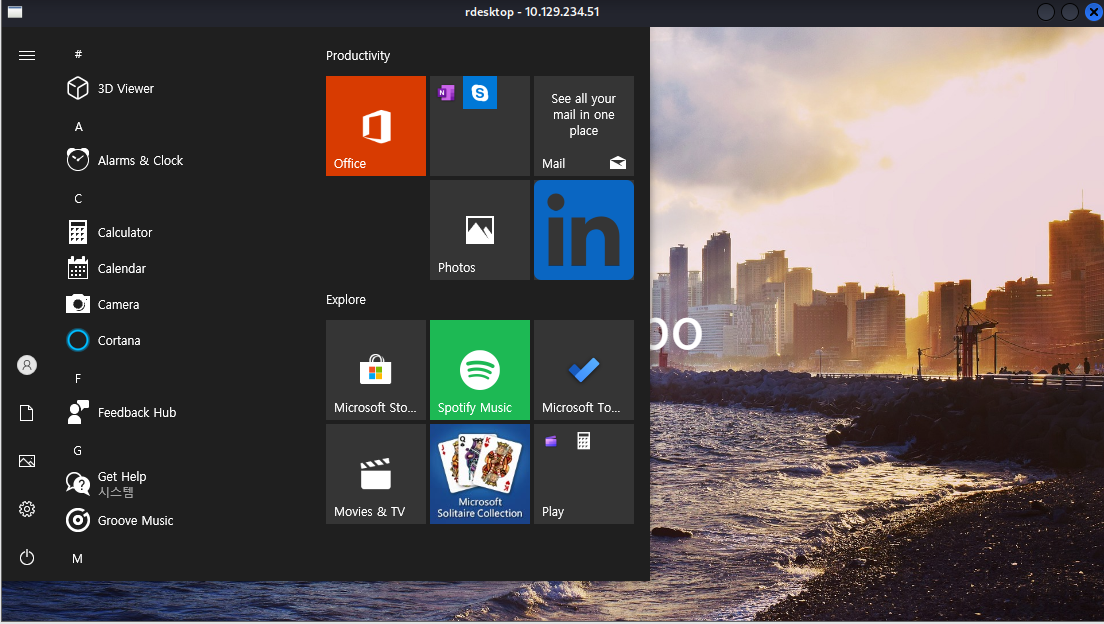Open the Microsoft To Do tile

coord(584,370)
